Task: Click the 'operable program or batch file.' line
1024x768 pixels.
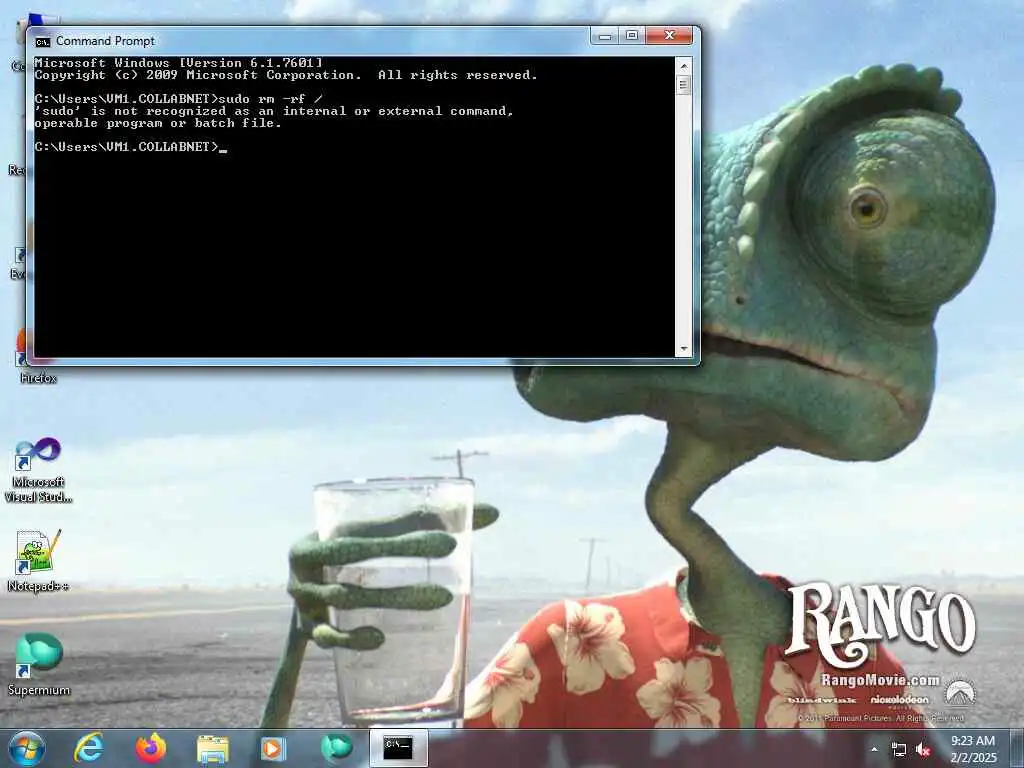Action: (x=158, y=123)
